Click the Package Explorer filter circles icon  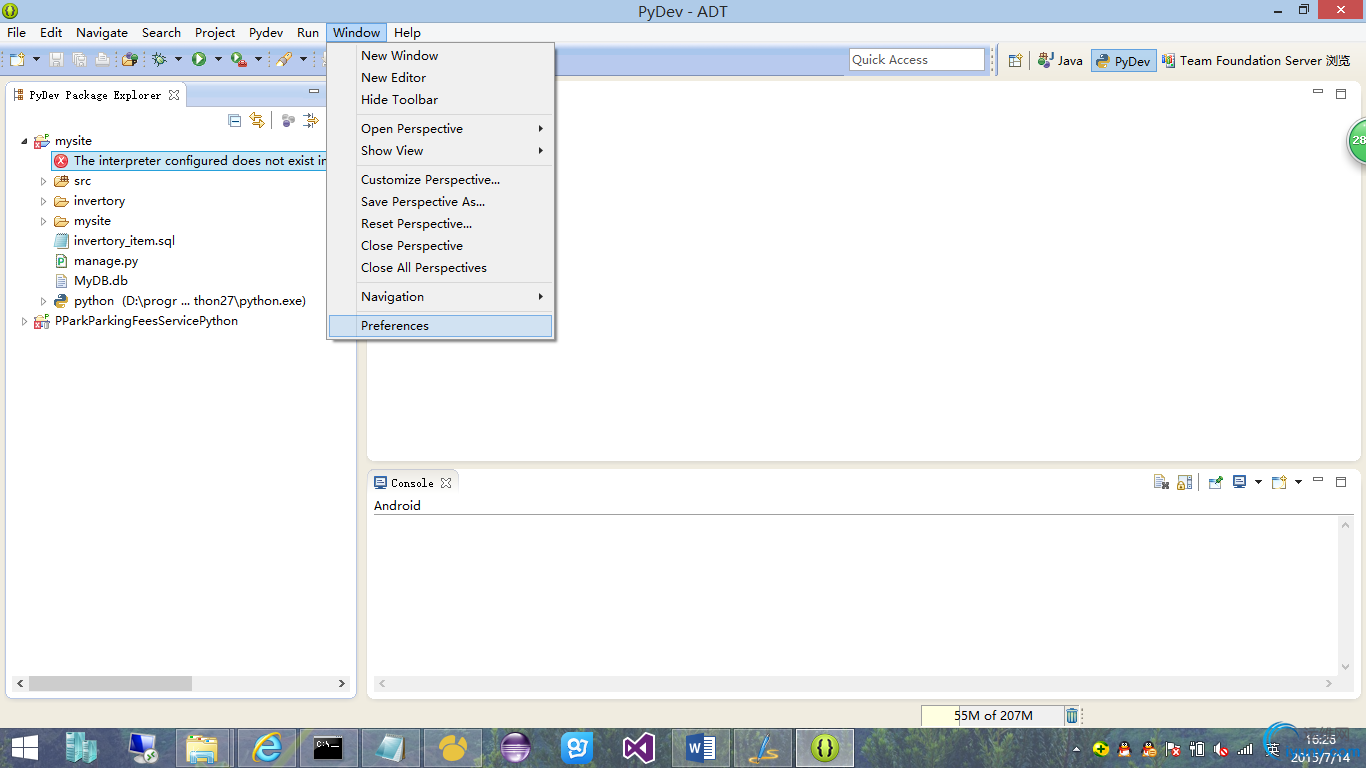[288, 120]
